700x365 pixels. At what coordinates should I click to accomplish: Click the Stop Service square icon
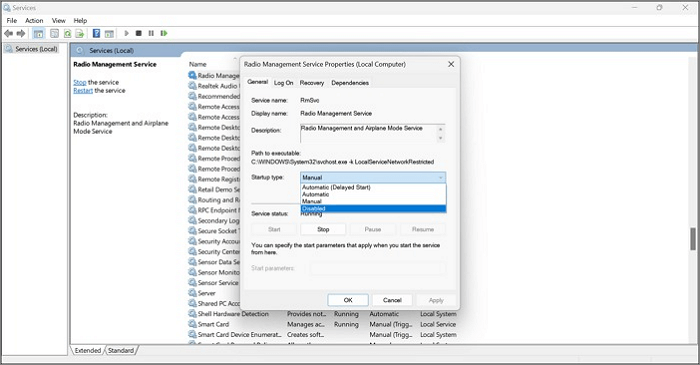(x=139, y=33)
